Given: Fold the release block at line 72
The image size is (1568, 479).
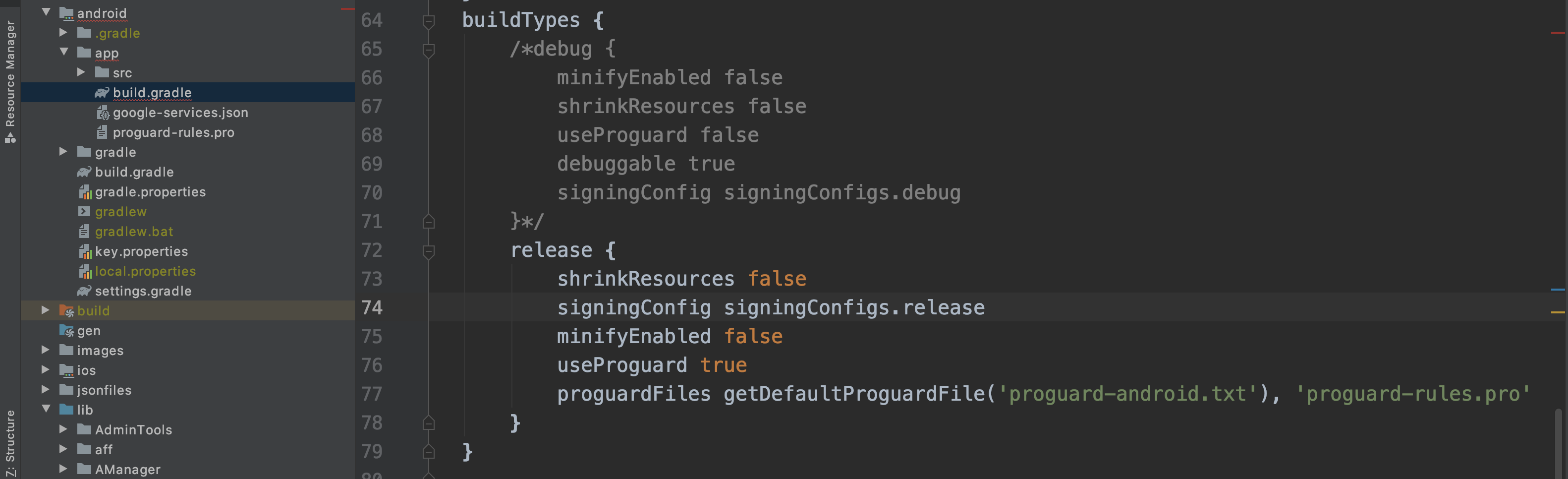Looking at the screenshot, I should click(429, 251).
